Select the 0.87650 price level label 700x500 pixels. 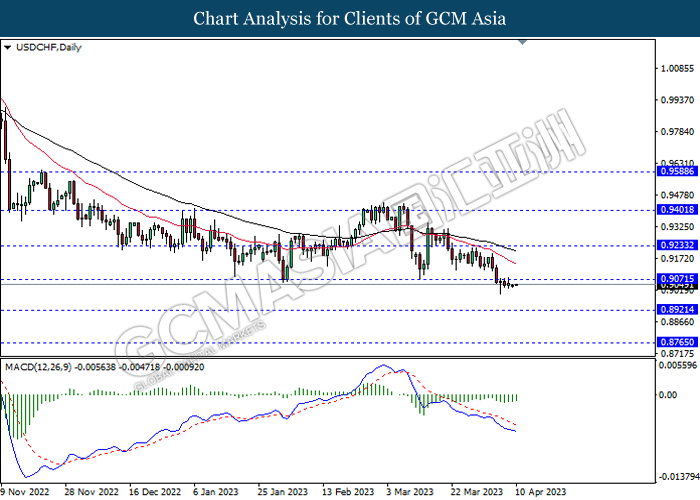pos(678,342)
